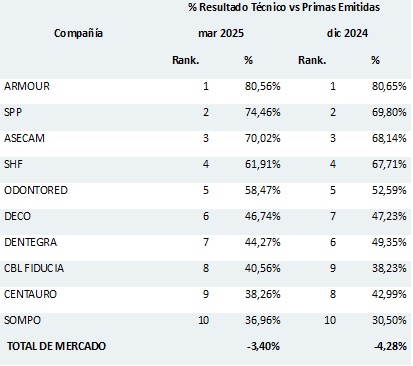Click DECO's 47,23% value

[389, 216]
